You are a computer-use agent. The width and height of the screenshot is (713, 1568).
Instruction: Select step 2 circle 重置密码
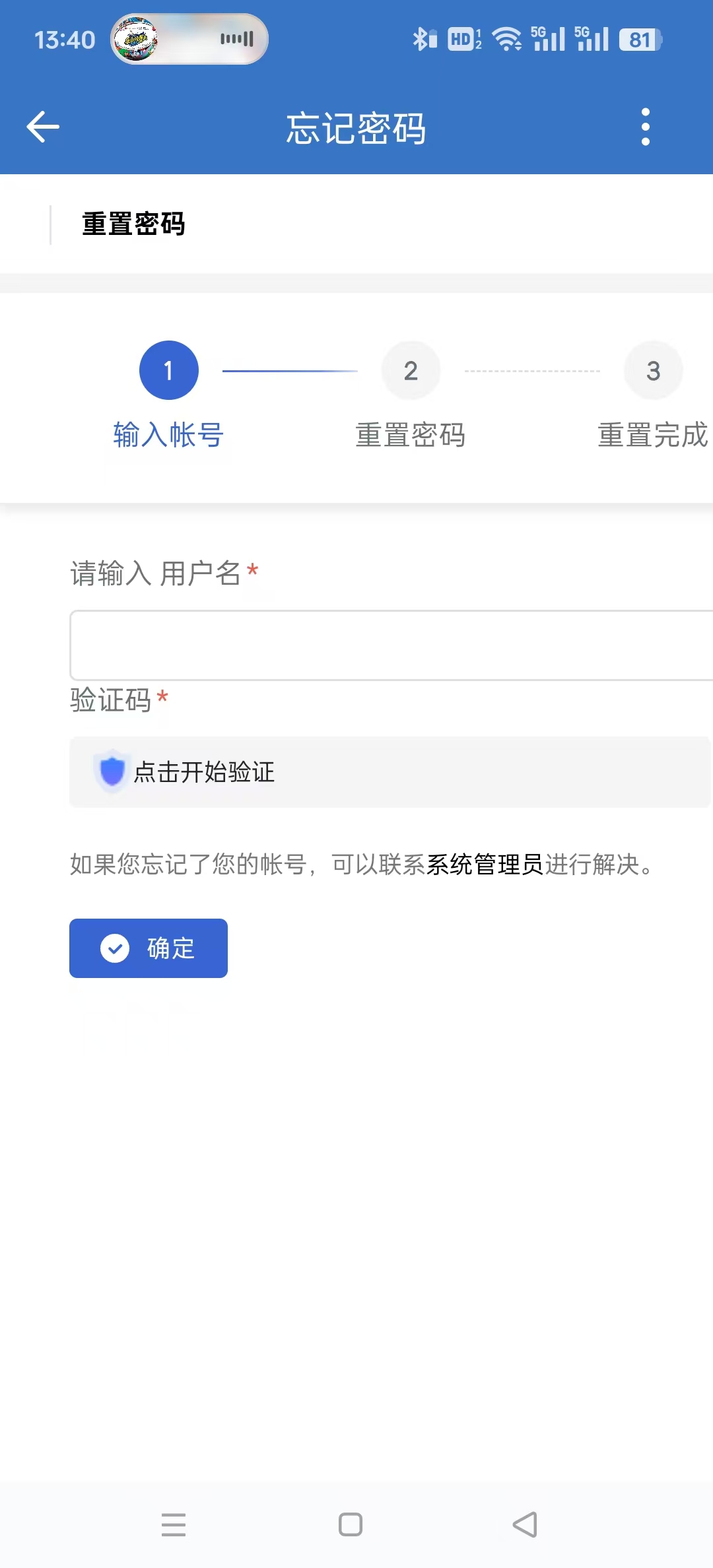coord(411,370)
